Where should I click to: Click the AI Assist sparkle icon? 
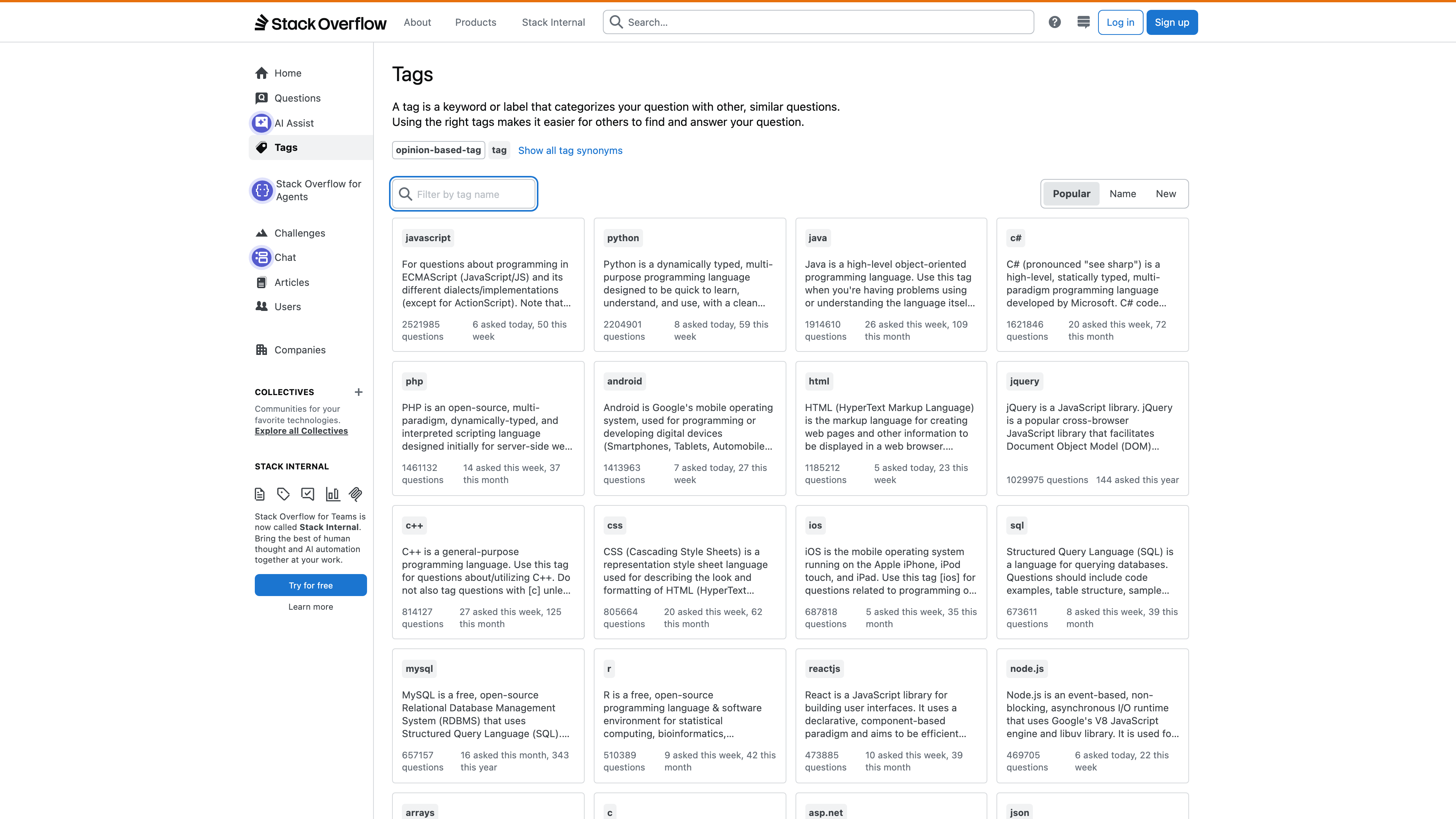click(261, 122)
